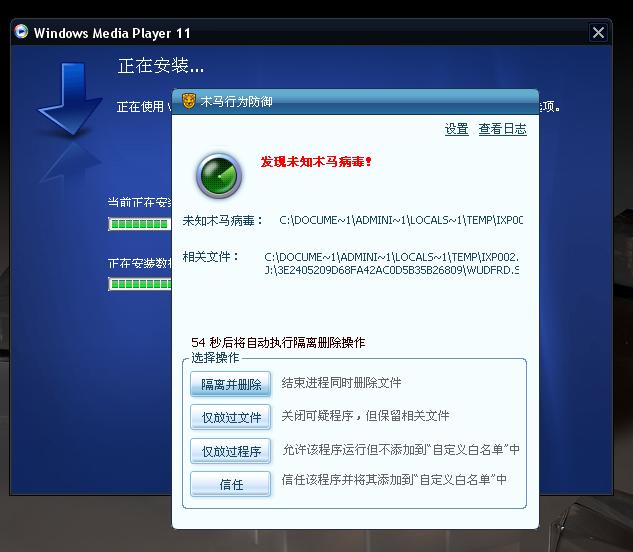
Task: Click description 结束进程同时删除文件
Action: 342,383
